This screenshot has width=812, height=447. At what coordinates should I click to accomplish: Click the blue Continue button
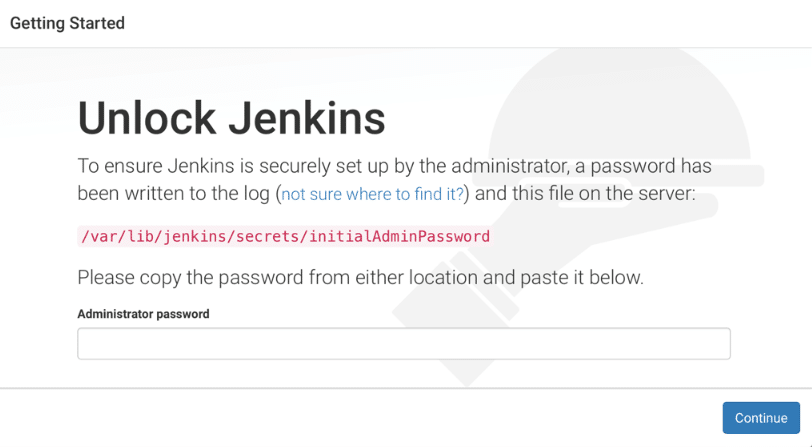(761, 417)
